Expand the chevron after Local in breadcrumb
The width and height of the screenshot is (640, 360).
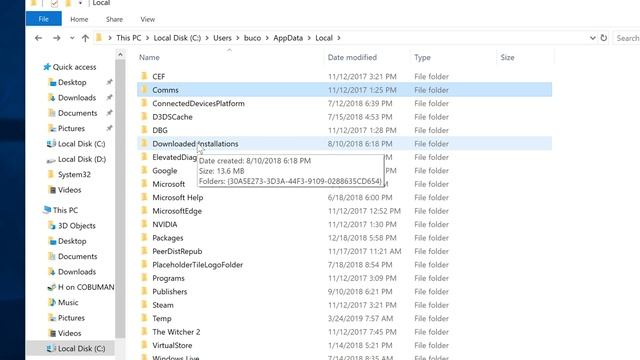coord(339,38)
